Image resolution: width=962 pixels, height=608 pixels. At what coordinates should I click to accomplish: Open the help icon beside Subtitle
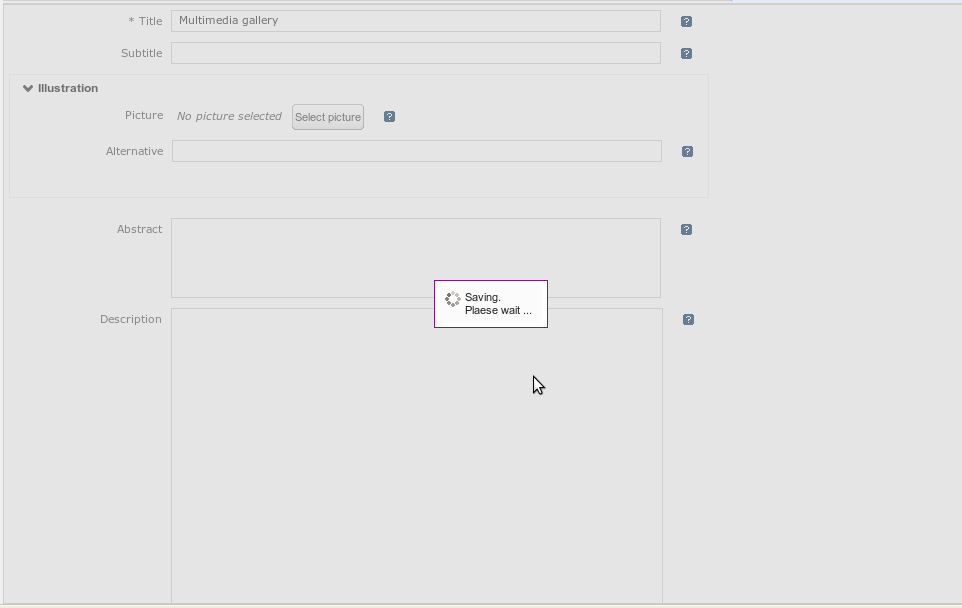point(686,53)
